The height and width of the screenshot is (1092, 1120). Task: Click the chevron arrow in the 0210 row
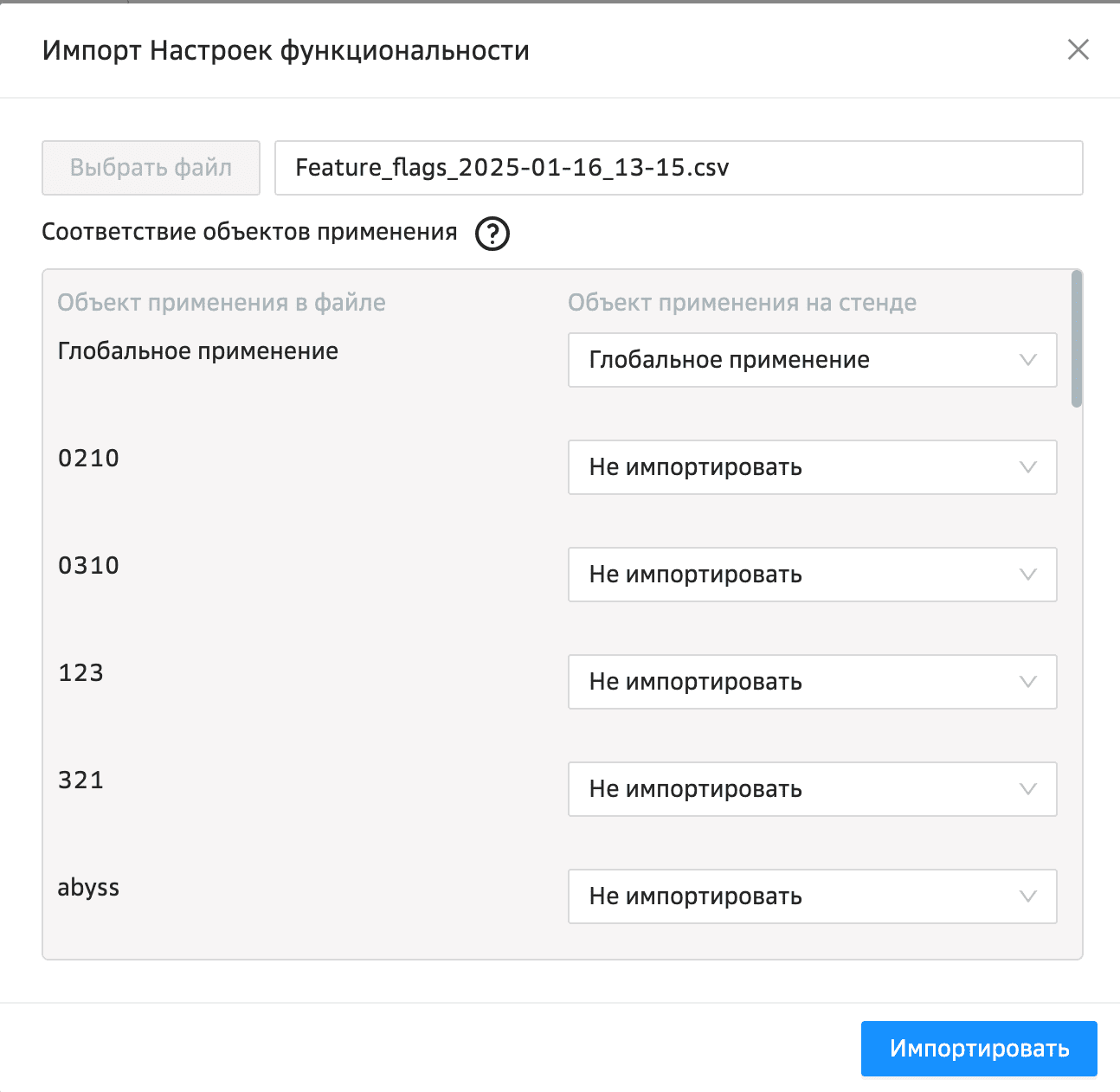1027,467
